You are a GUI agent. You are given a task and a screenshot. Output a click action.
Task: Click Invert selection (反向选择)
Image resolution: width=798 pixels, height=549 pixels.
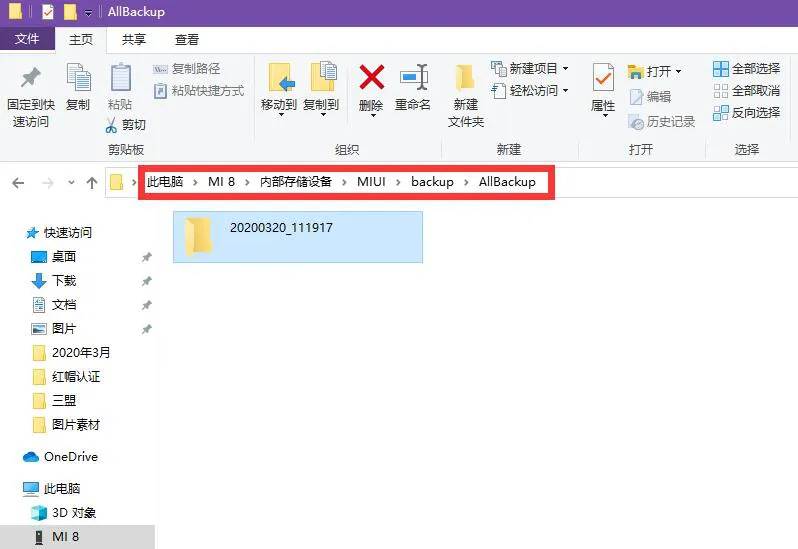(747, 113)
